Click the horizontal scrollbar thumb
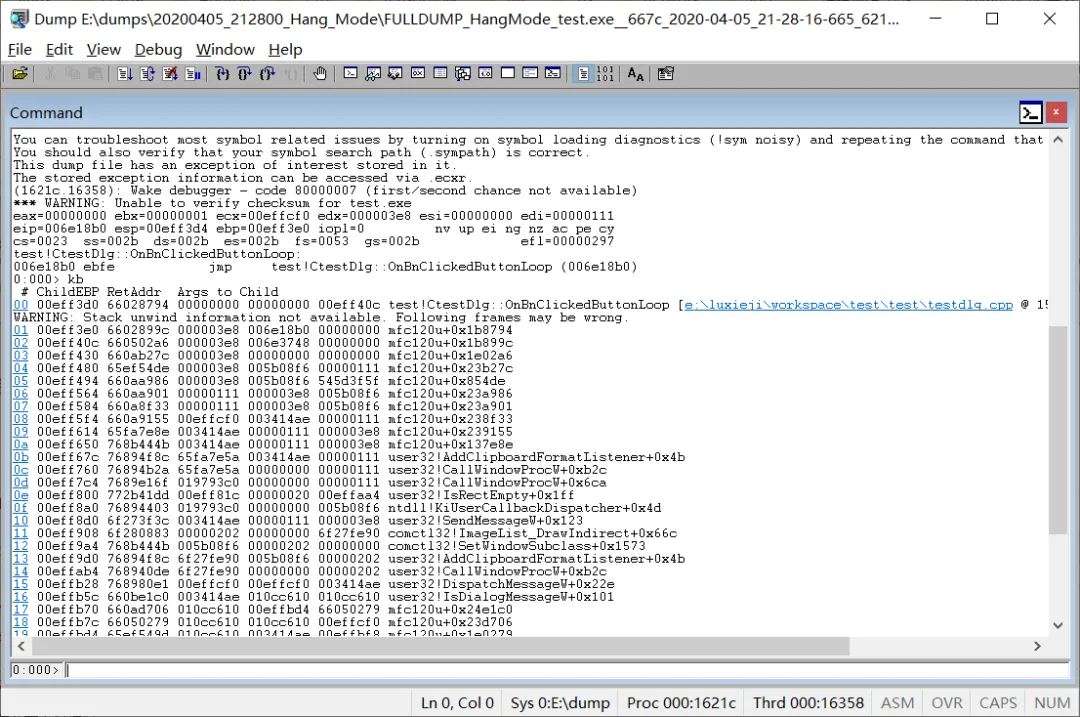Screen dimensions: 1080x717 click(441, 646)
